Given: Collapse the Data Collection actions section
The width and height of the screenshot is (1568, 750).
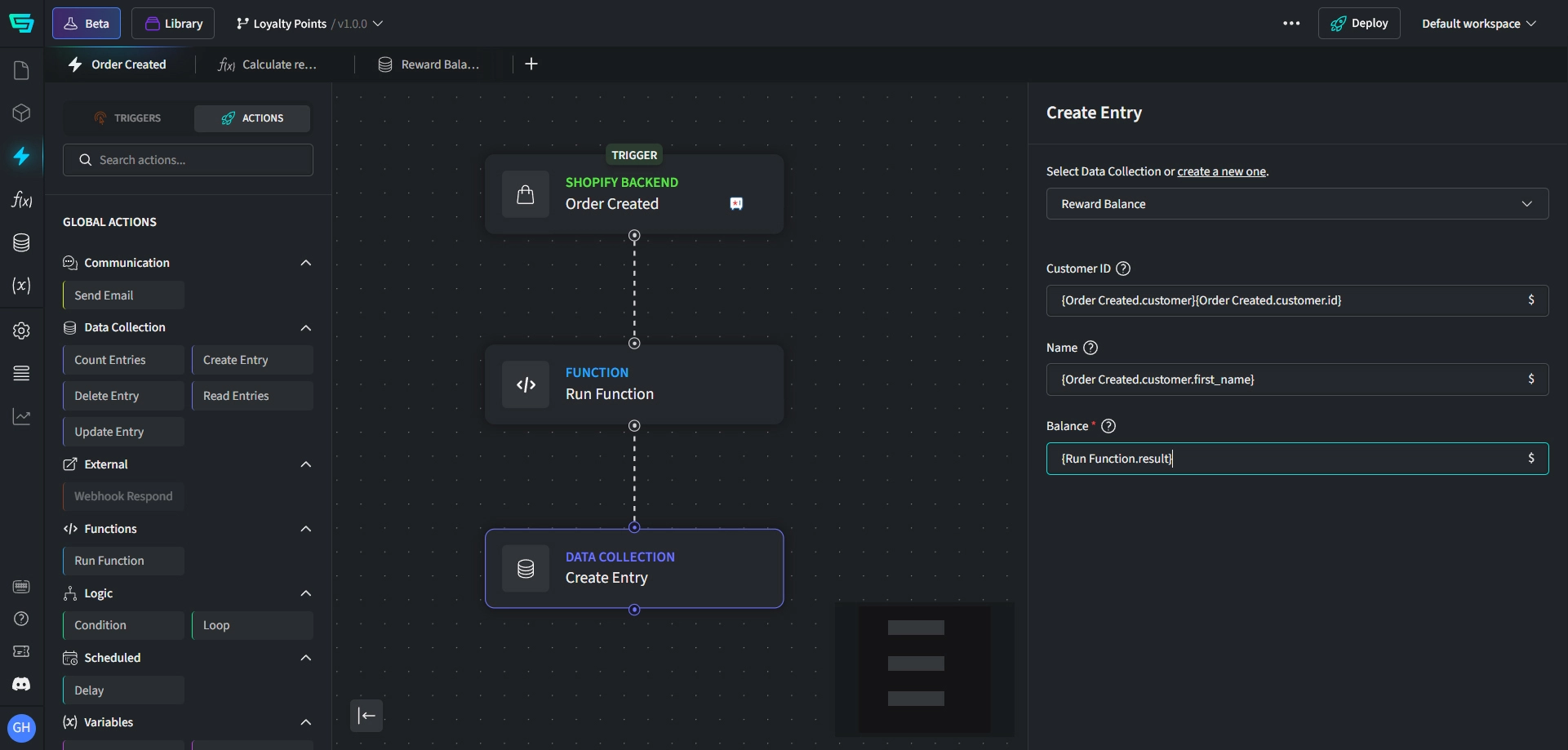Looking at the screenshot, I should [x=306, y=327].
